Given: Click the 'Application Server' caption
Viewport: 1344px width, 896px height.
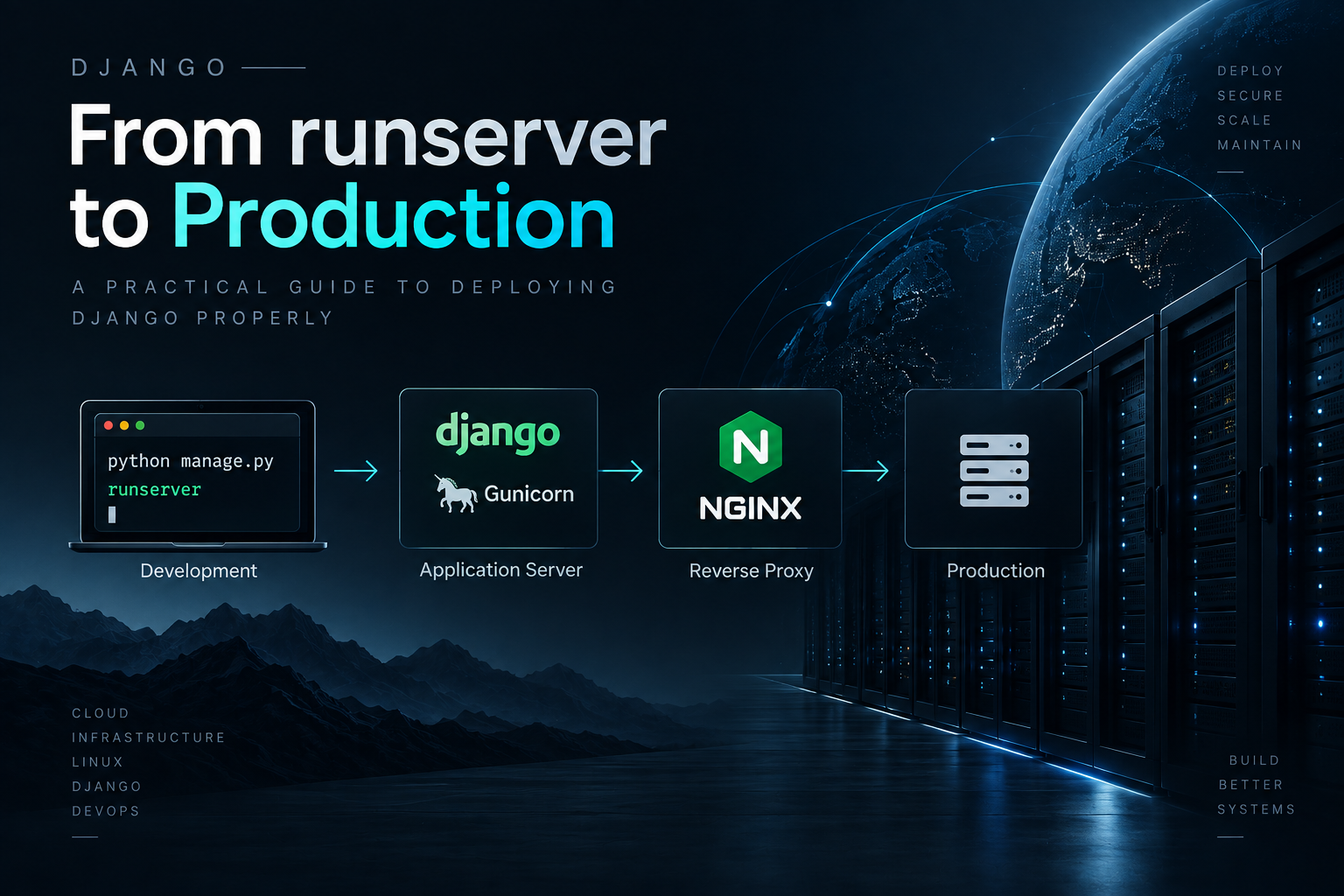Looking at the screenshot, I should (x=500, y=570).
